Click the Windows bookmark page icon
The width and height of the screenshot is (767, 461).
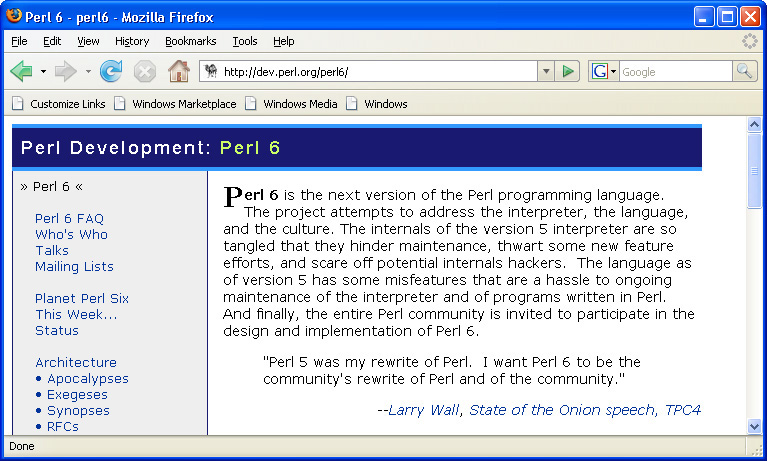click(352, 104)
